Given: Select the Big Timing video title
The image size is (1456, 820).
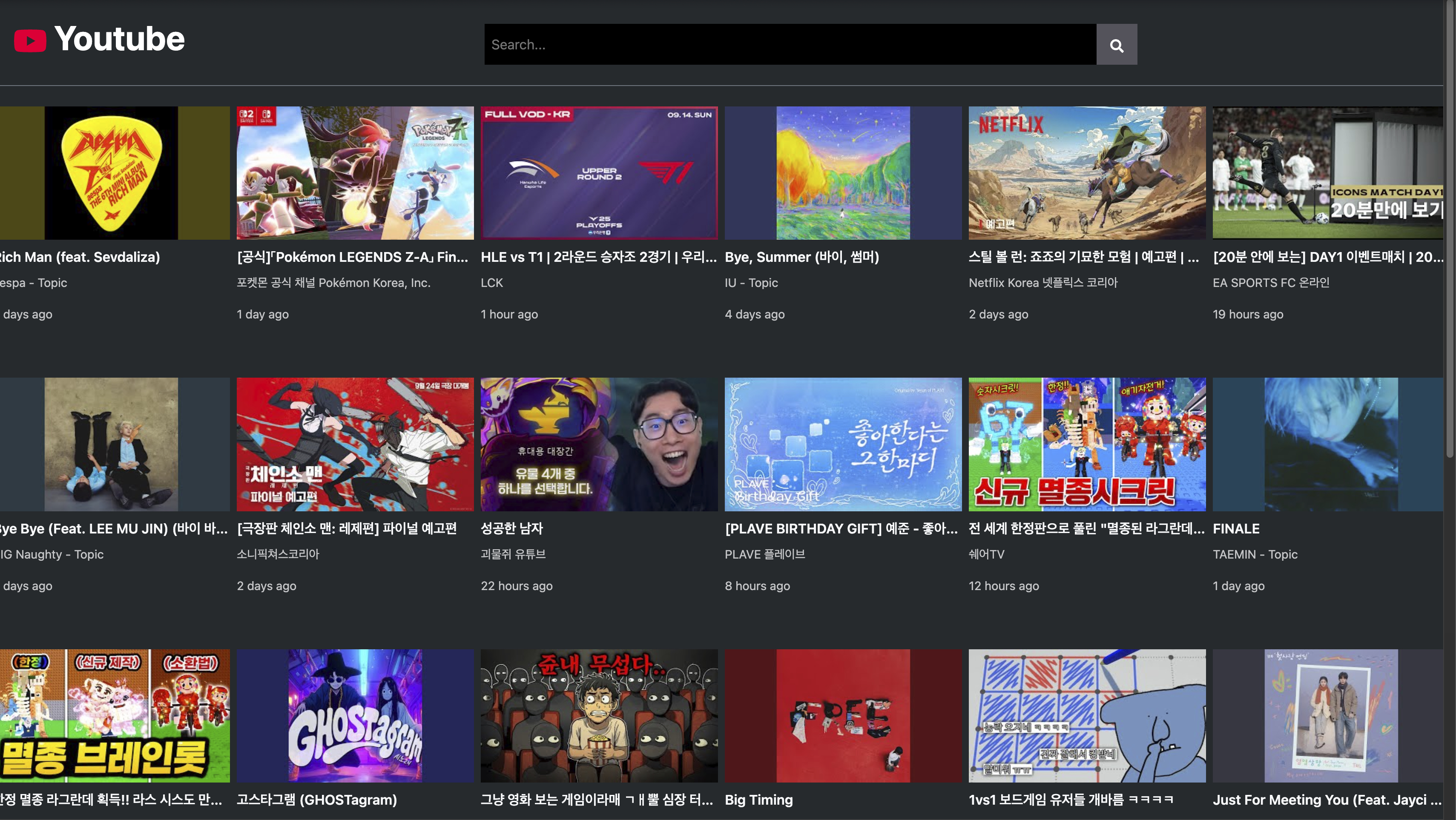Looking at the screenshot, I should coord(758,800).
